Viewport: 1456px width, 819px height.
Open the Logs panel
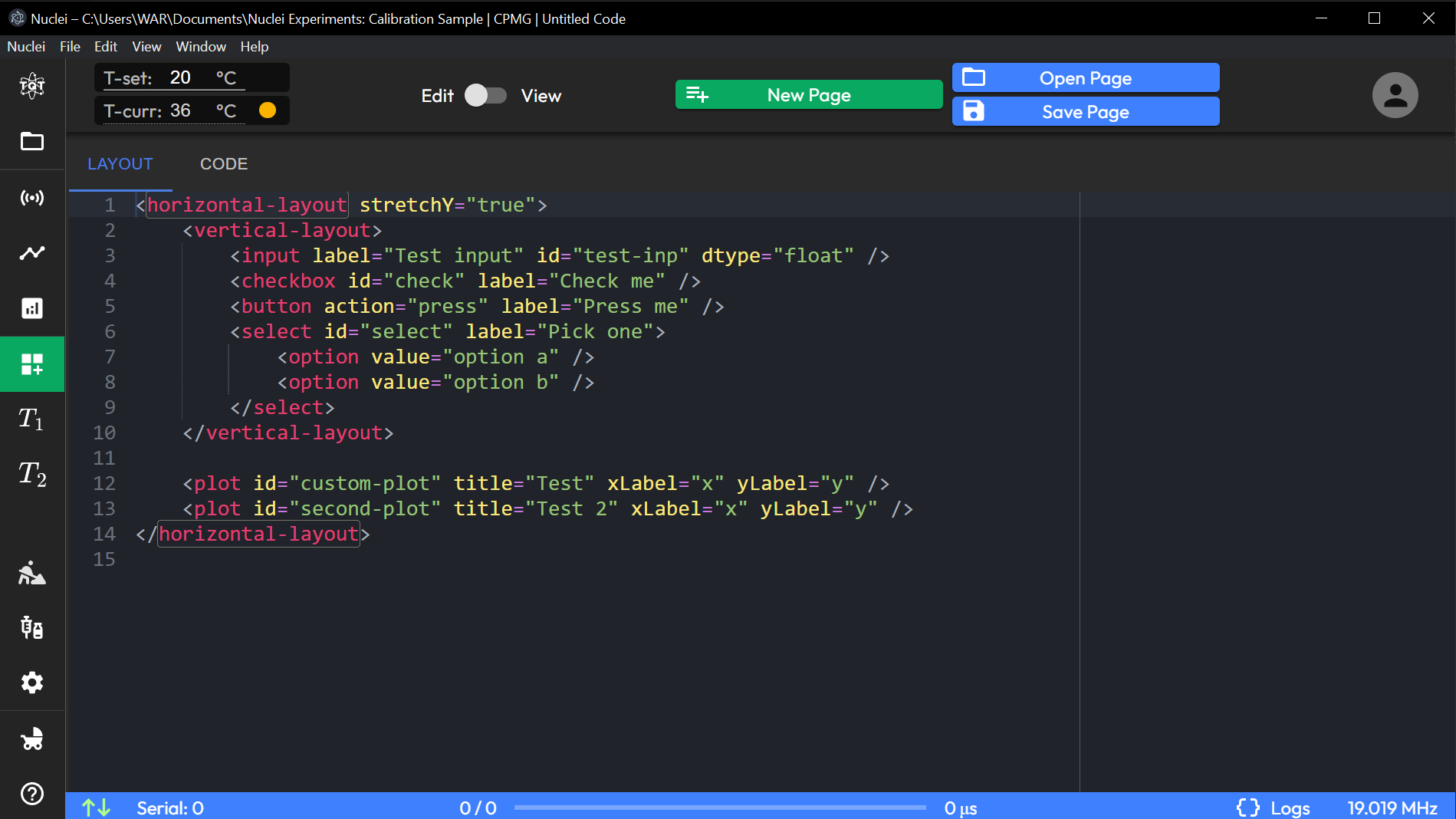click(x=1290, y=808)
